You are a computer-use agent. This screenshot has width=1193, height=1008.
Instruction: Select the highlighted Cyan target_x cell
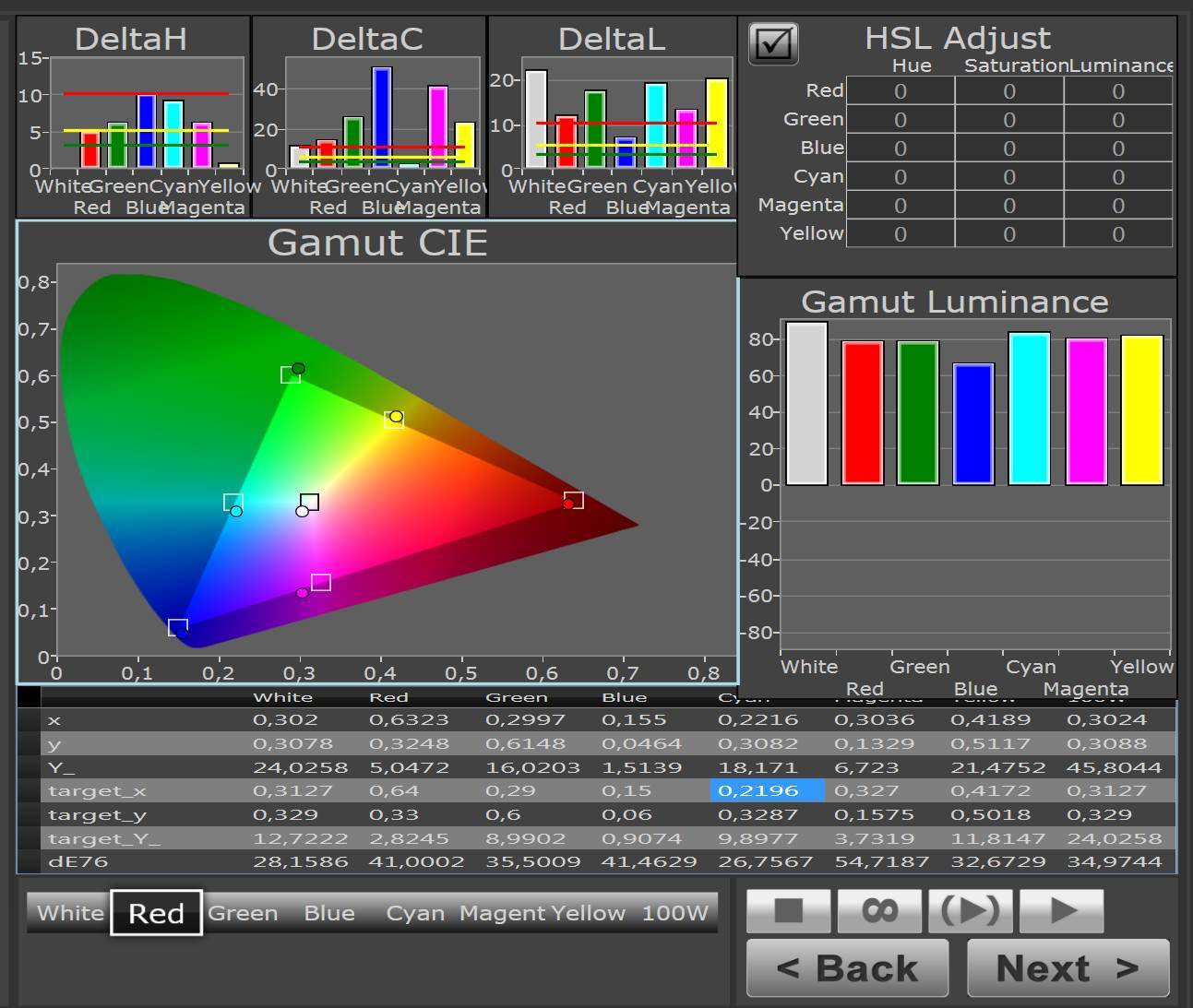coord(767,790)
